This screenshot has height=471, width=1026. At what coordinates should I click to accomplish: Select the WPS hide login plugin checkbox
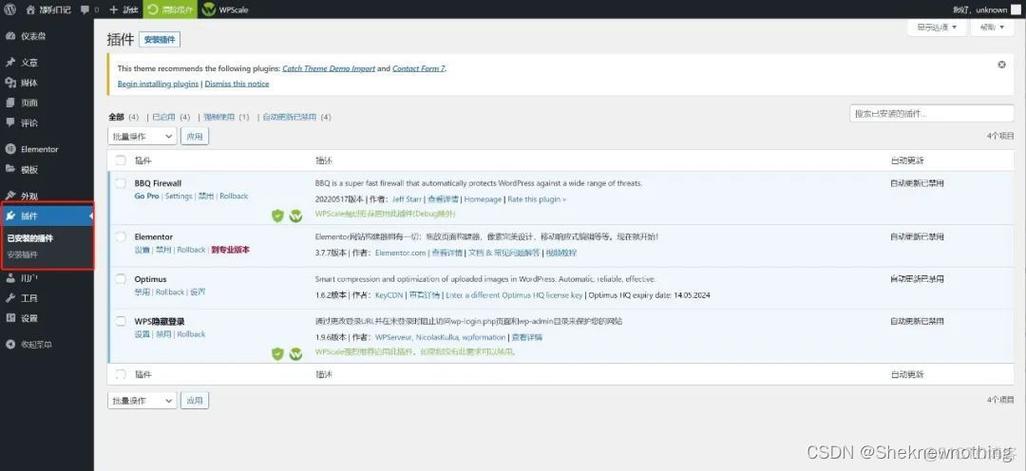[x=120, y=321]
